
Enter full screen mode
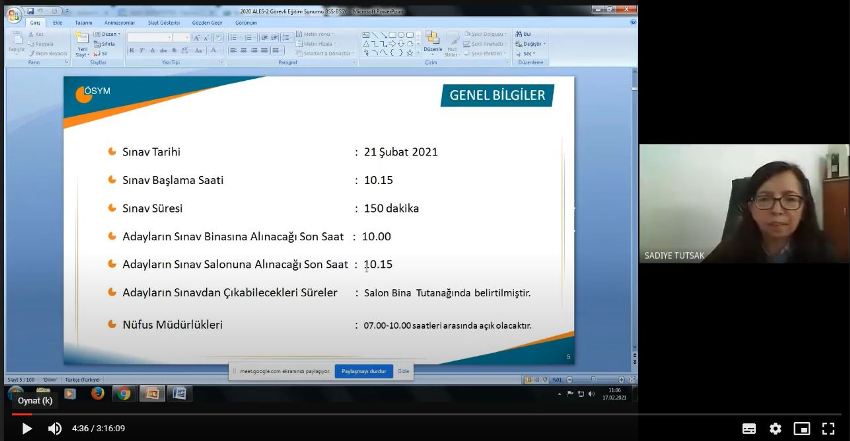coord(828,428)
